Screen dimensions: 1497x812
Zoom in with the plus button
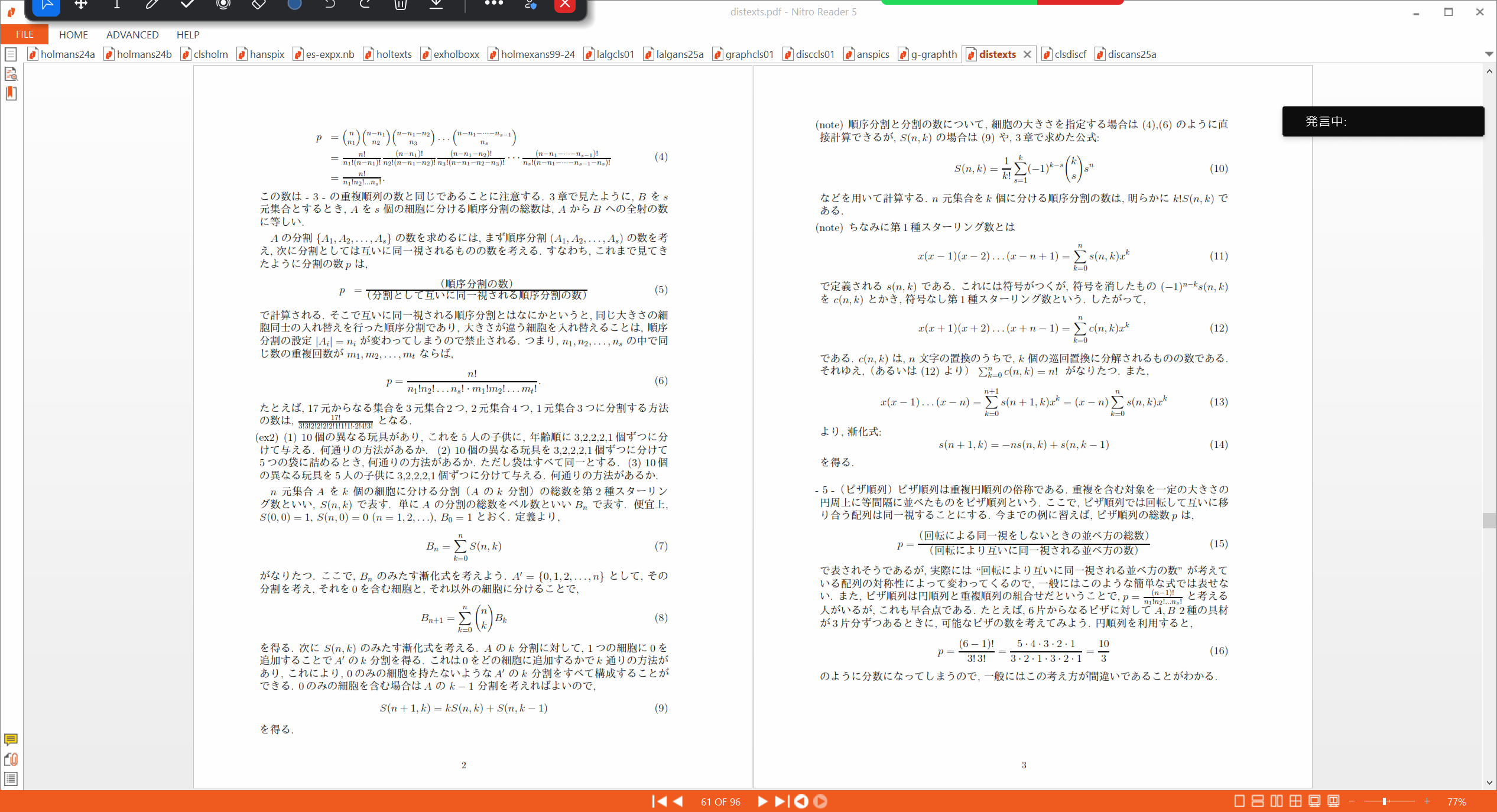(x=1427, y=801)
